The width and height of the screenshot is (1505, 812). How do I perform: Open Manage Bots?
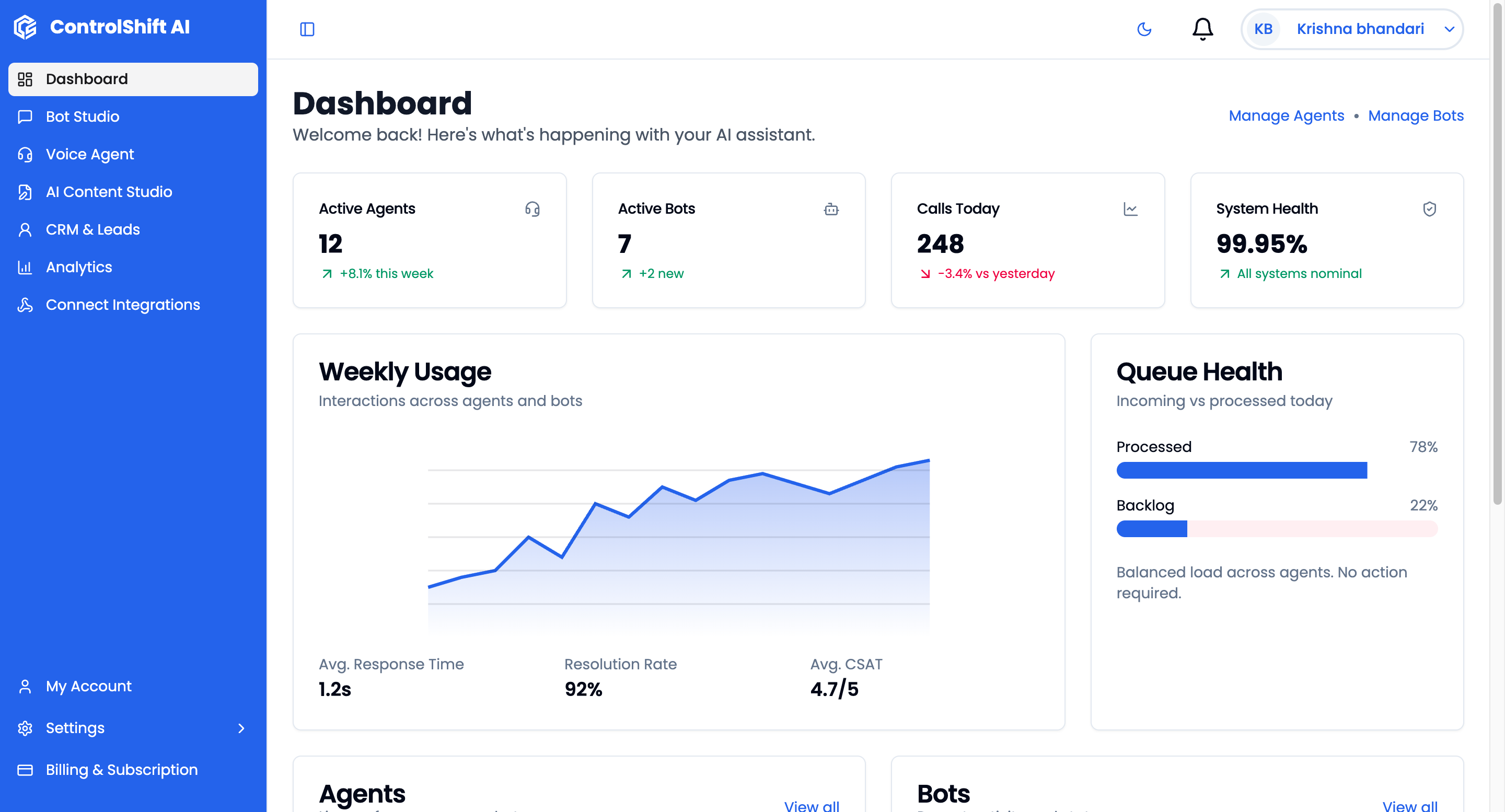tap(1416, 115)
